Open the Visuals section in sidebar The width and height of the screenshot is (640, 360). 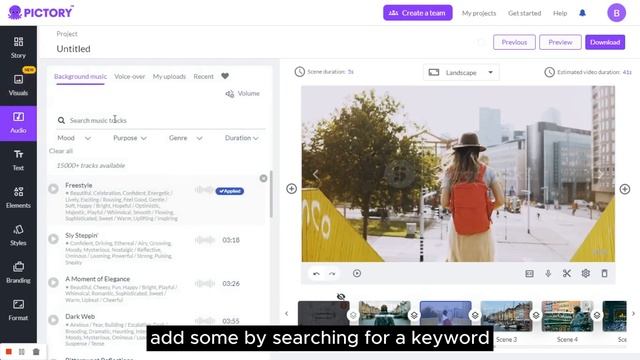pyautogui.click(x=18, y=85)
